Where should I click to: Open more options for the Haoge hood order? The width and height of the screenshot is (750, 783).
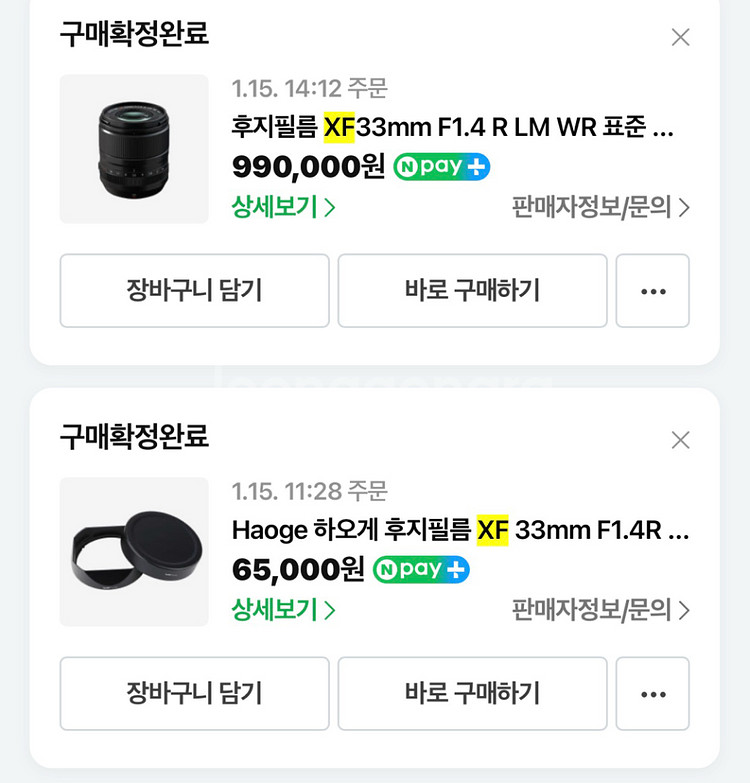652,694
